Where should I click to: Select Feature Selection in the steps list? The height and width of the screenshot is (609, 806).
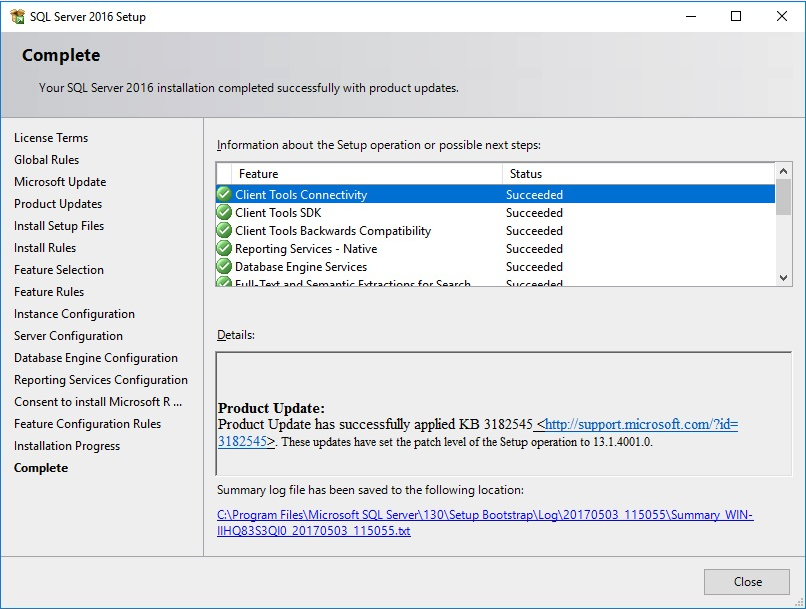(x=59, y=270)
